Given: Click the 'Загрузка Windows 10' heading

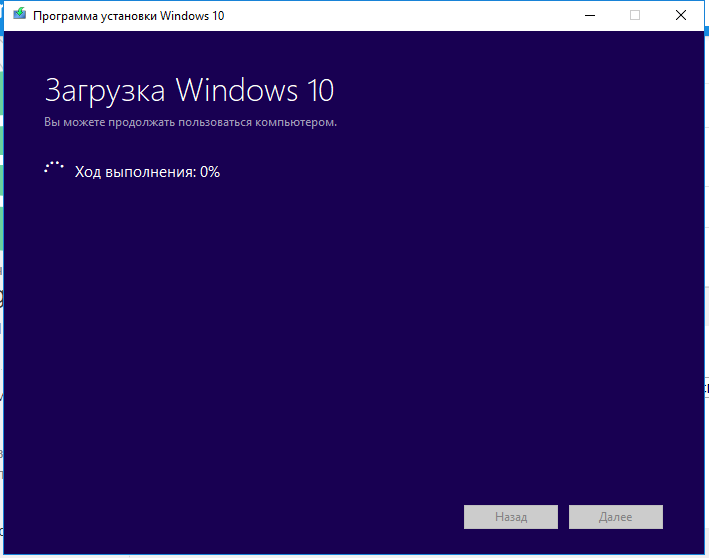Looking at the screenshot, I should point(189,91).
